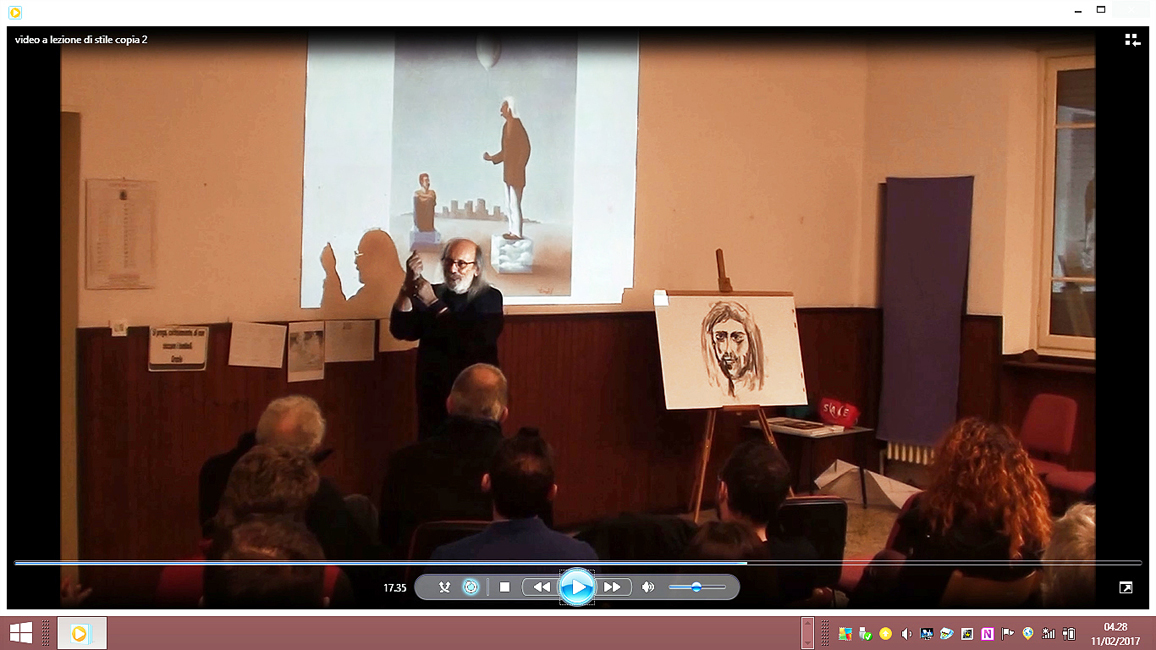Viewport: 1156px width, 650px height.
Task: Open the AVG antivirus tray icon
Action: click(x=845, y=634)
